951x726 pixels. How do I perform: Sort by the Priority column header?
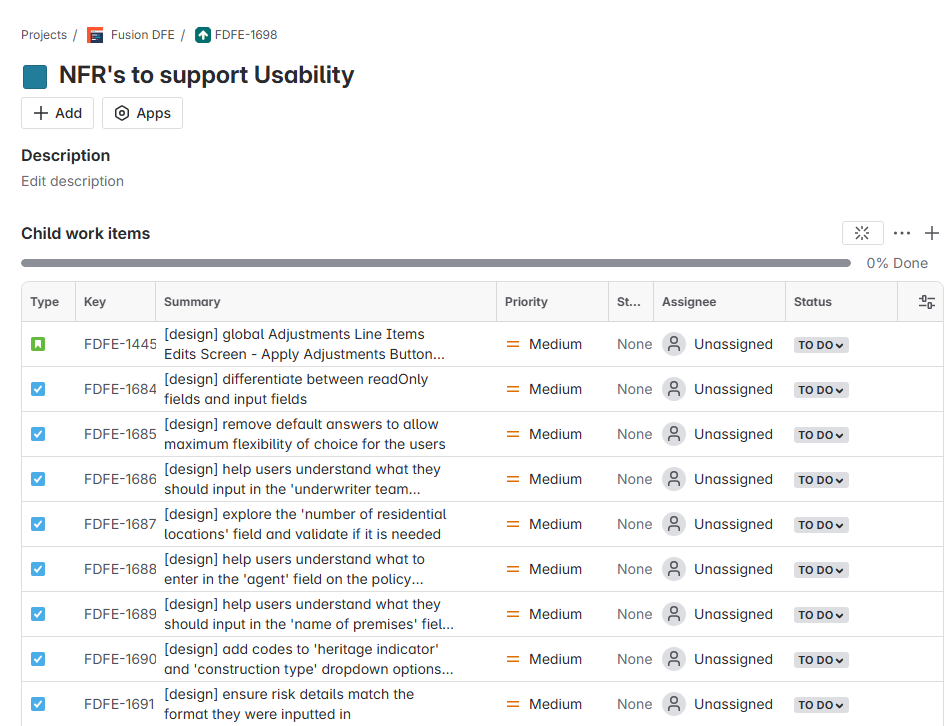click(x=526, y=302)
